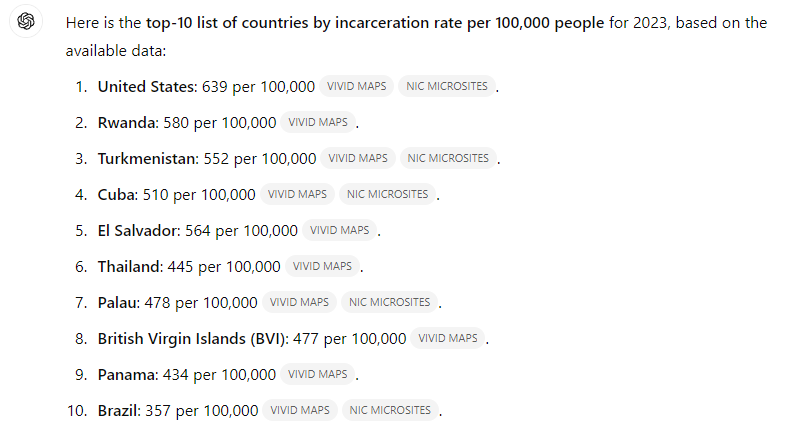Open the NIC MICROSITES citation for United States
The width and height of the screenshot is (787, 431).
(447, 86)
